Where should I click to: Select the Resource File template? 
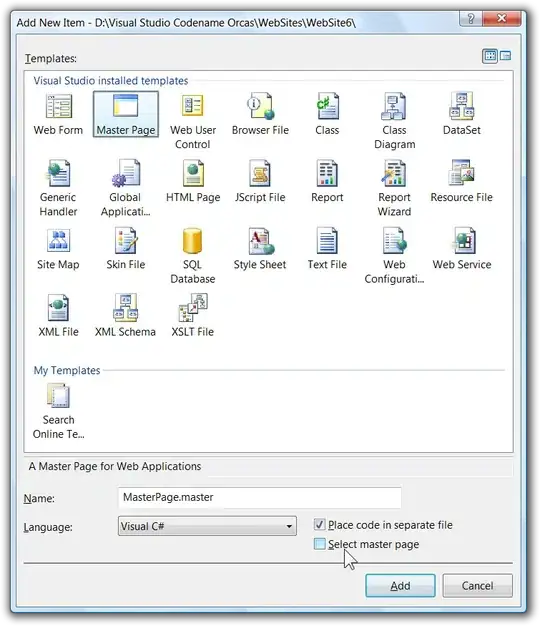(461, 172)
